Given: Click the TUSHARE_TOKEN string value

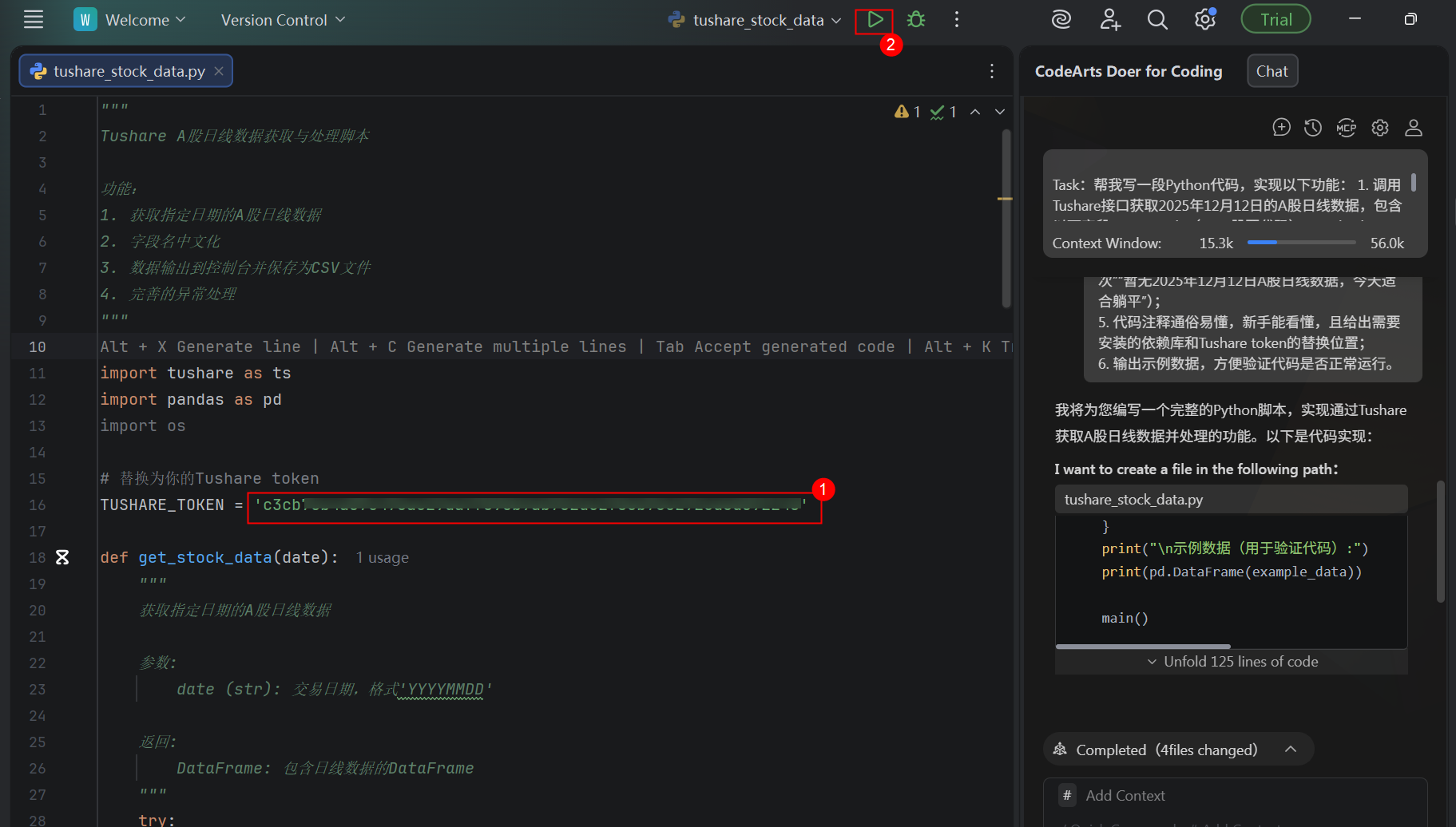Looking at the screenshot, I should pos(530,505).
